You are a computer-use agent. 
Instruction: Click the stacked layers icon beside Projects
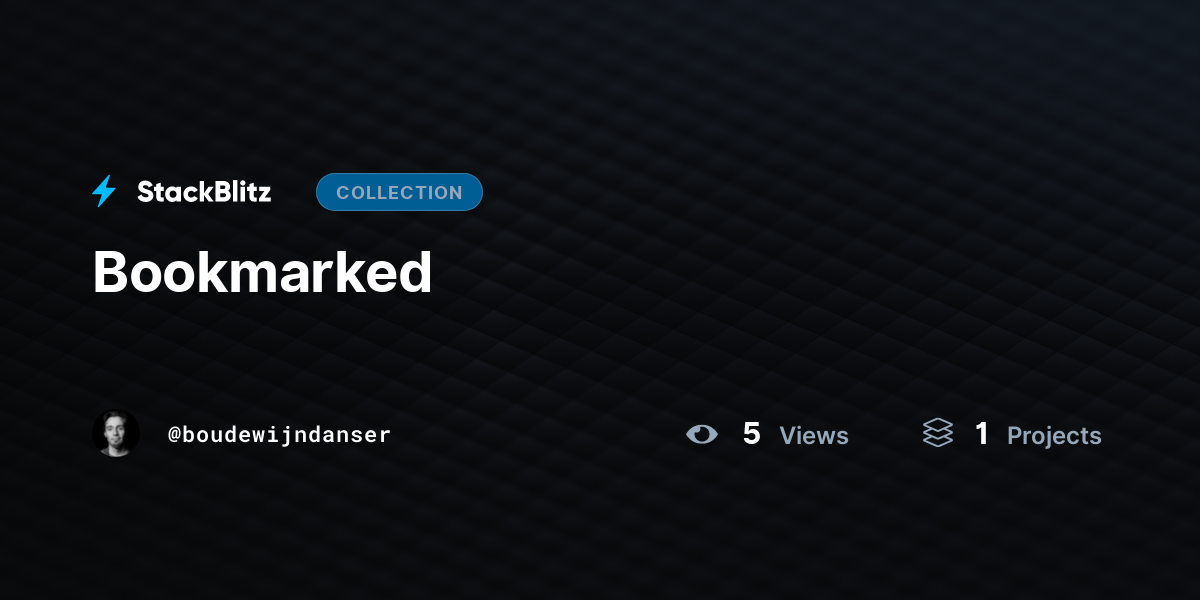pos(938,433)
